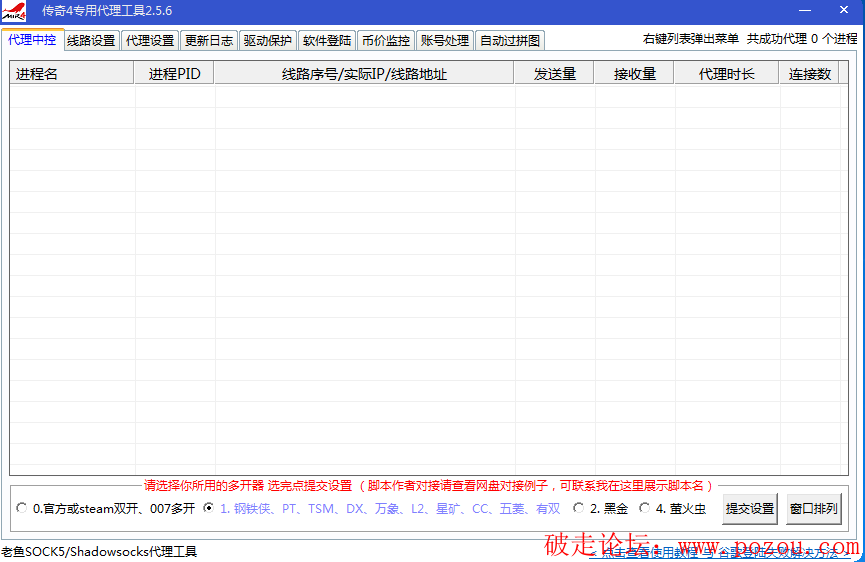Click the 发送量 column header
The image size is (865, 562).
click(x=554, y=73)
